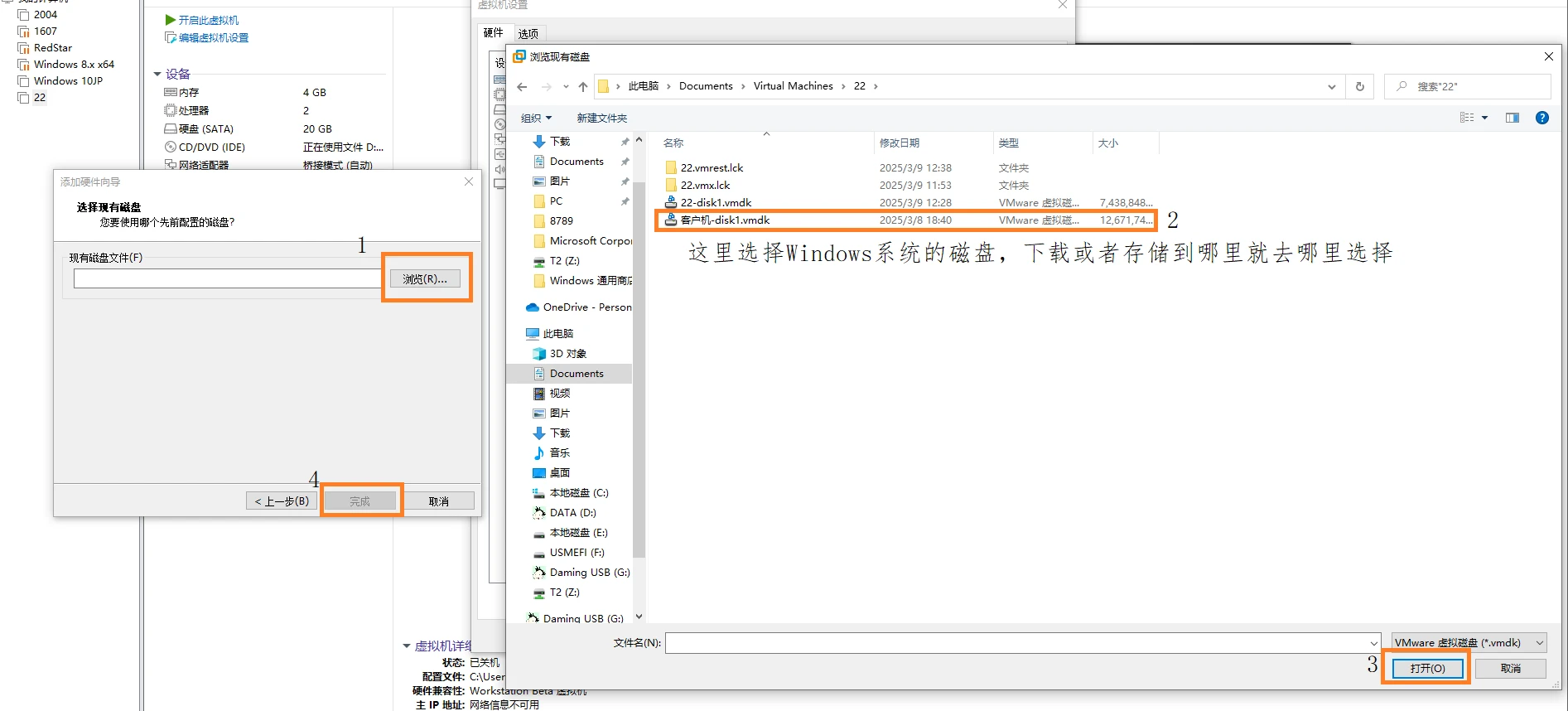Click the view mode icon
1568x711 pixels.
coord(1467,118)
